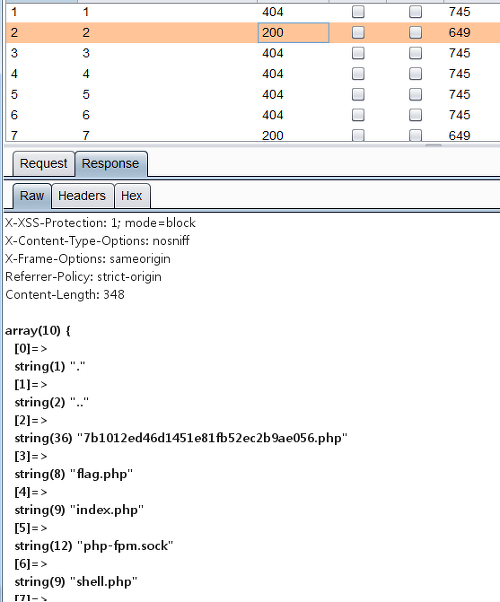Tick the second checkbox in row 5
Image resolution: width=500 pixels, height=602 pixels.
pos(416,94)
